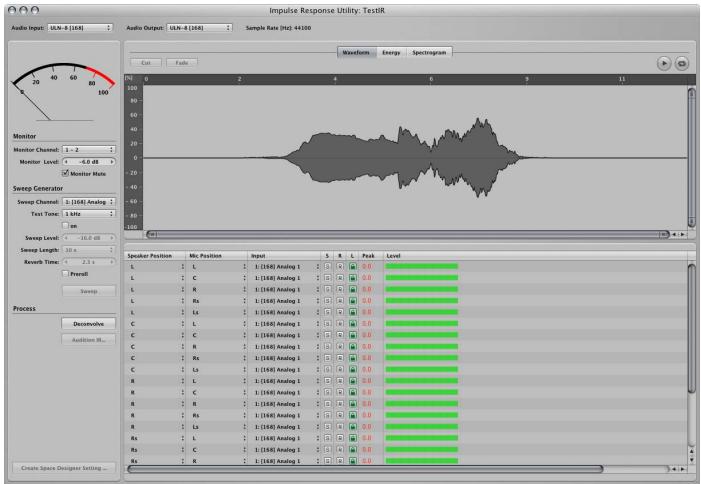Open the Test Tone frequency dropdown
Viewport: 701px width, 484px height.
point(89,214)
